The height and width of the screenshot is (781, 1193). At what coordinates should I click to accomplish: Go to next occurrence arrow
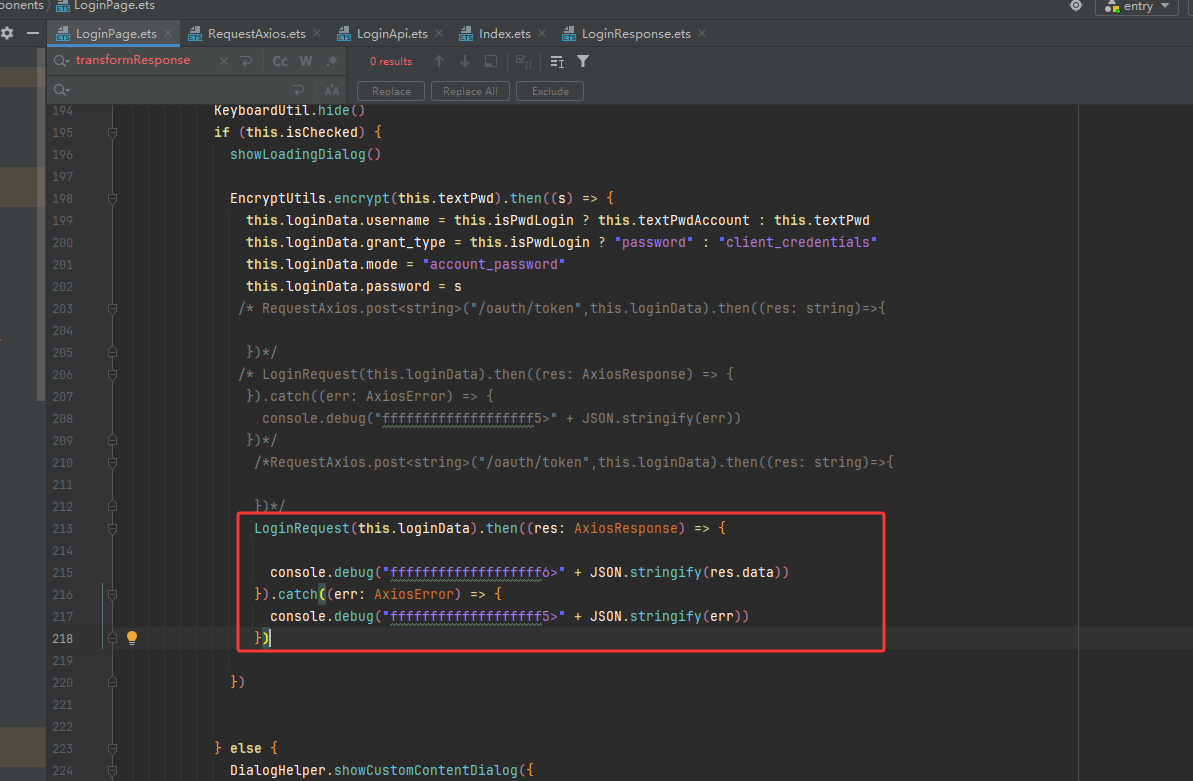click(x=465, y=61)
